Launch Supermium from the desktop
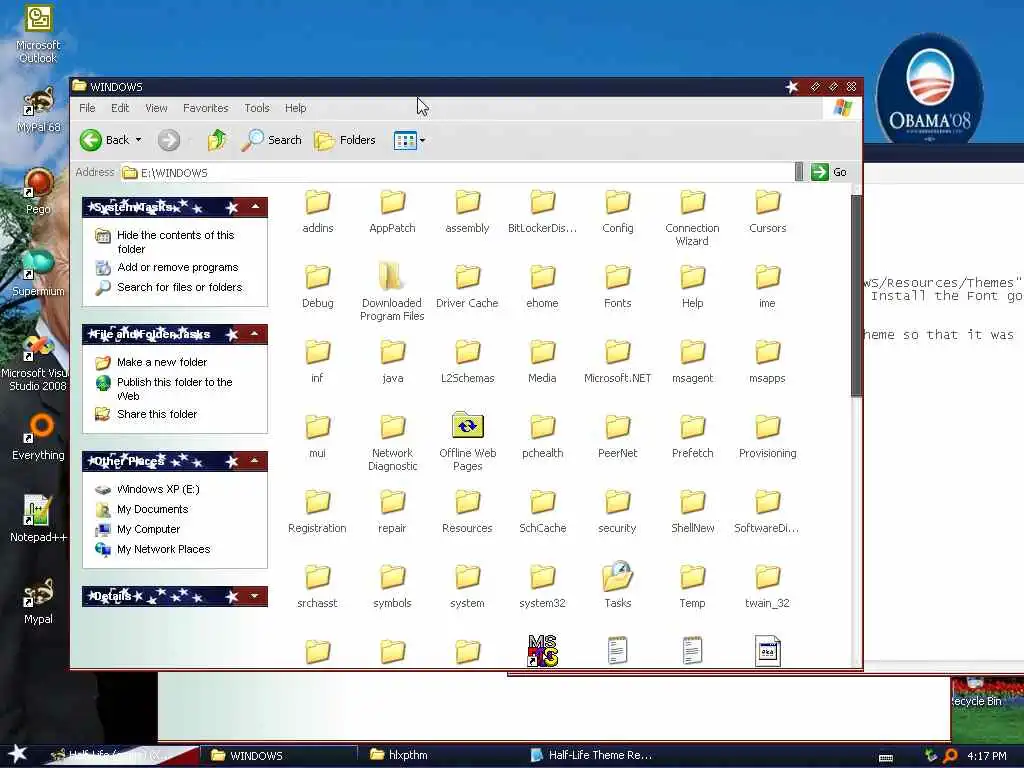The height and width of the screenshot is (768, 1024). tap(38, 273)
